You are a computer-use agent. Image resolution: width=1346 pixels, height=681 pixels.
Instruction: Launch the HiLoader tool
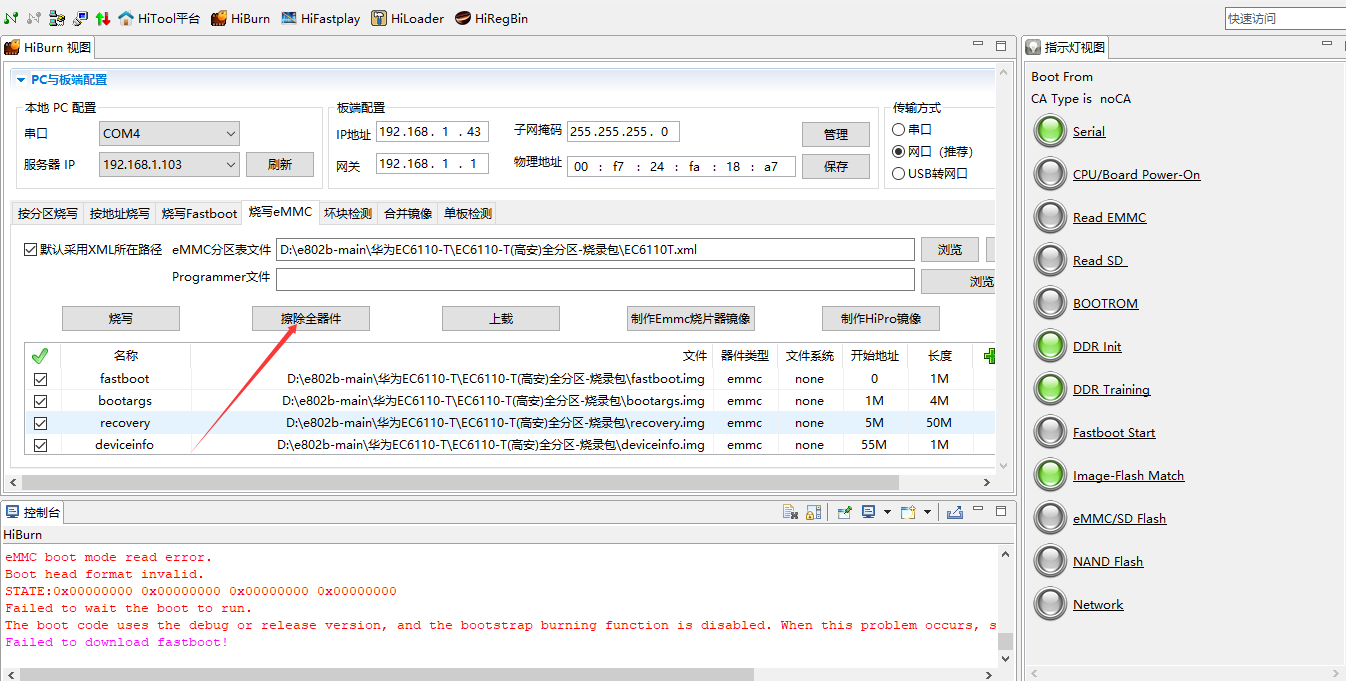(408, 18)
